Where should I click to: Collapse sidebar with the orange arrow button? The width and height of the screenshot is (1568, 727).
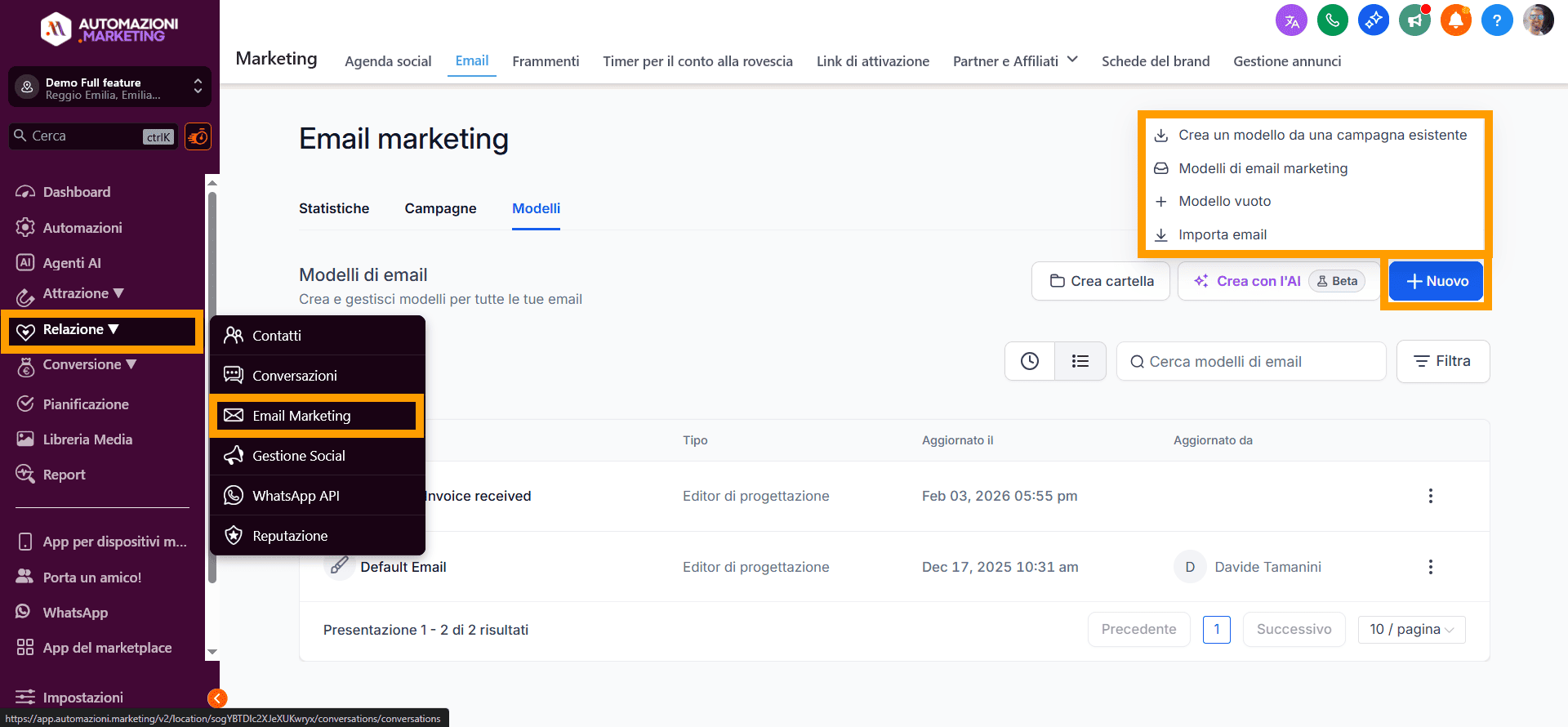(x=217, y=698)
